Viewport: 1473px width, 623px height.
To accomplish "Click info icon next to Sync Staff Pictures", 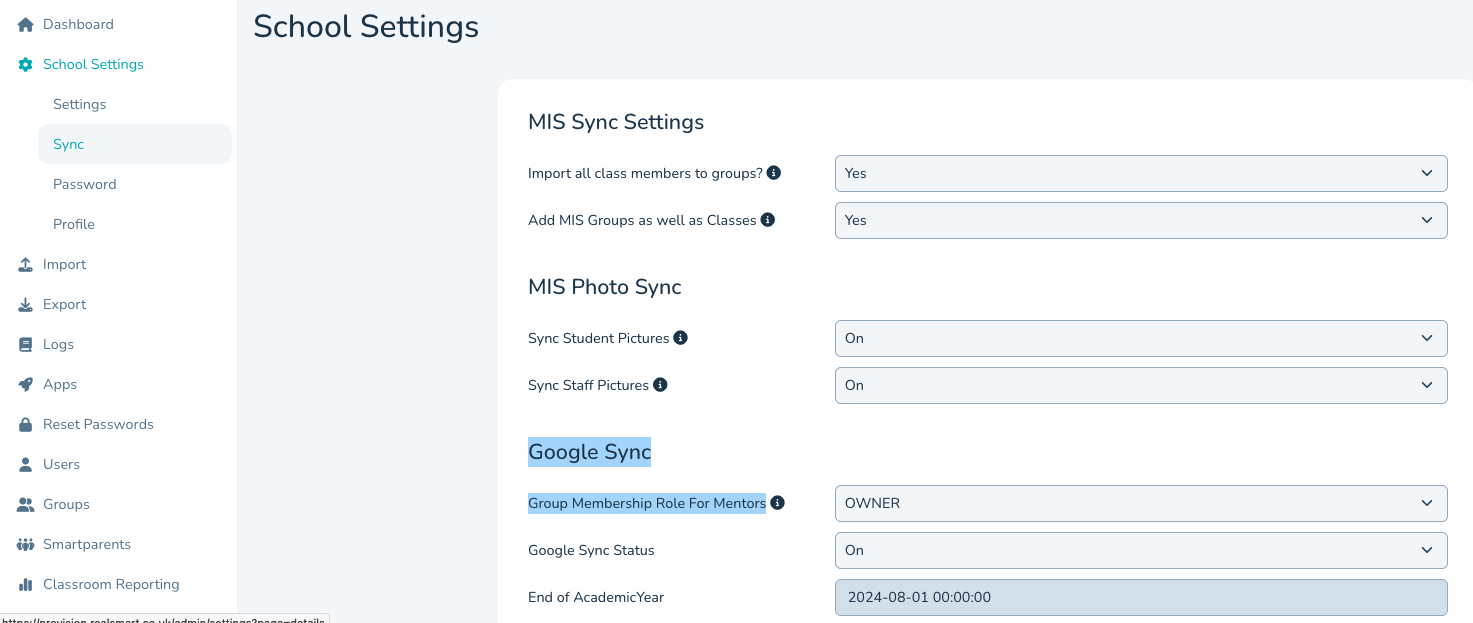I will click(660, 385).
